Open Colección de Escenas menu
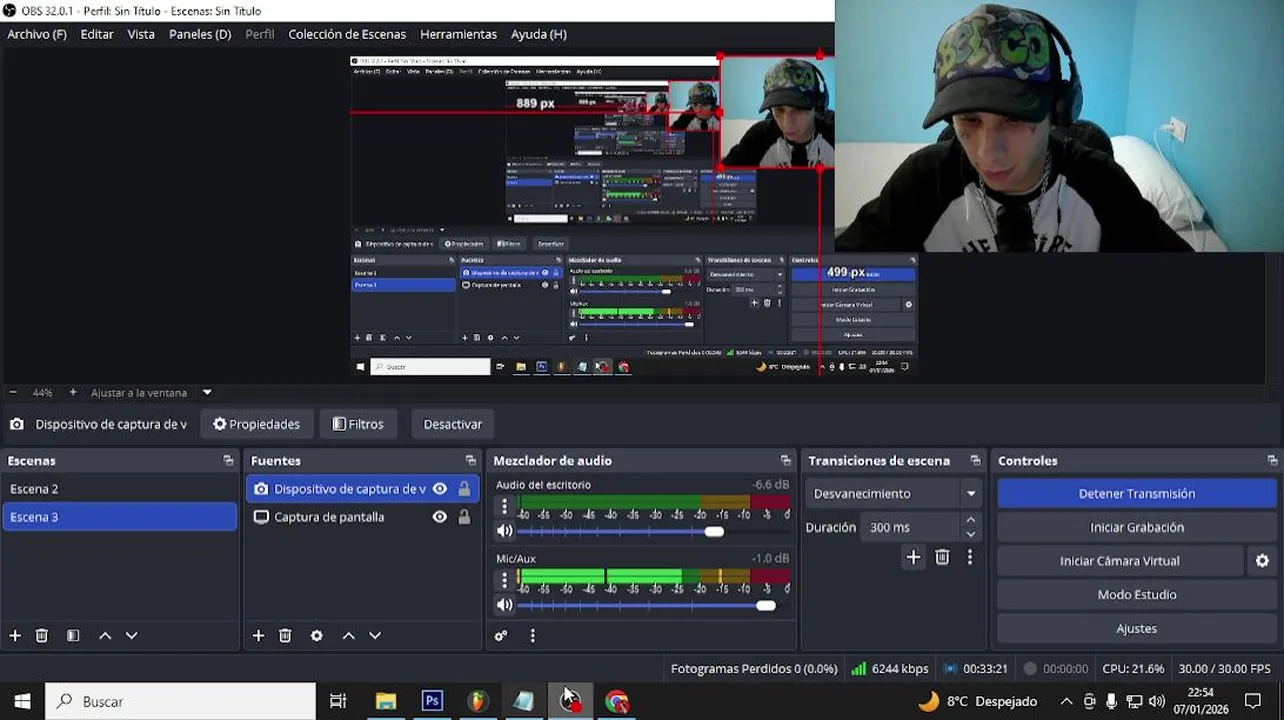The image size is (1284, 720). point(347,34)
